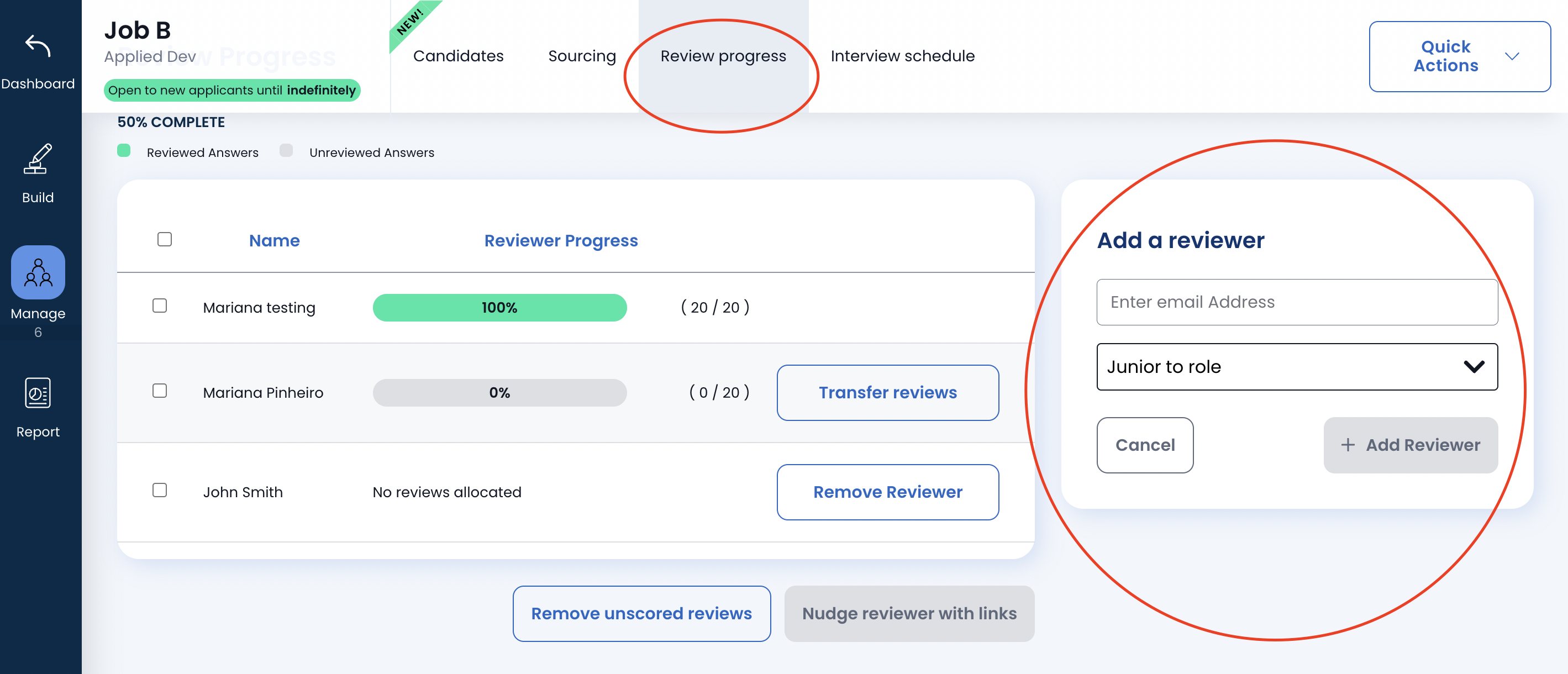Click the green Reviewed Answers legend swatch

(124, 151)
